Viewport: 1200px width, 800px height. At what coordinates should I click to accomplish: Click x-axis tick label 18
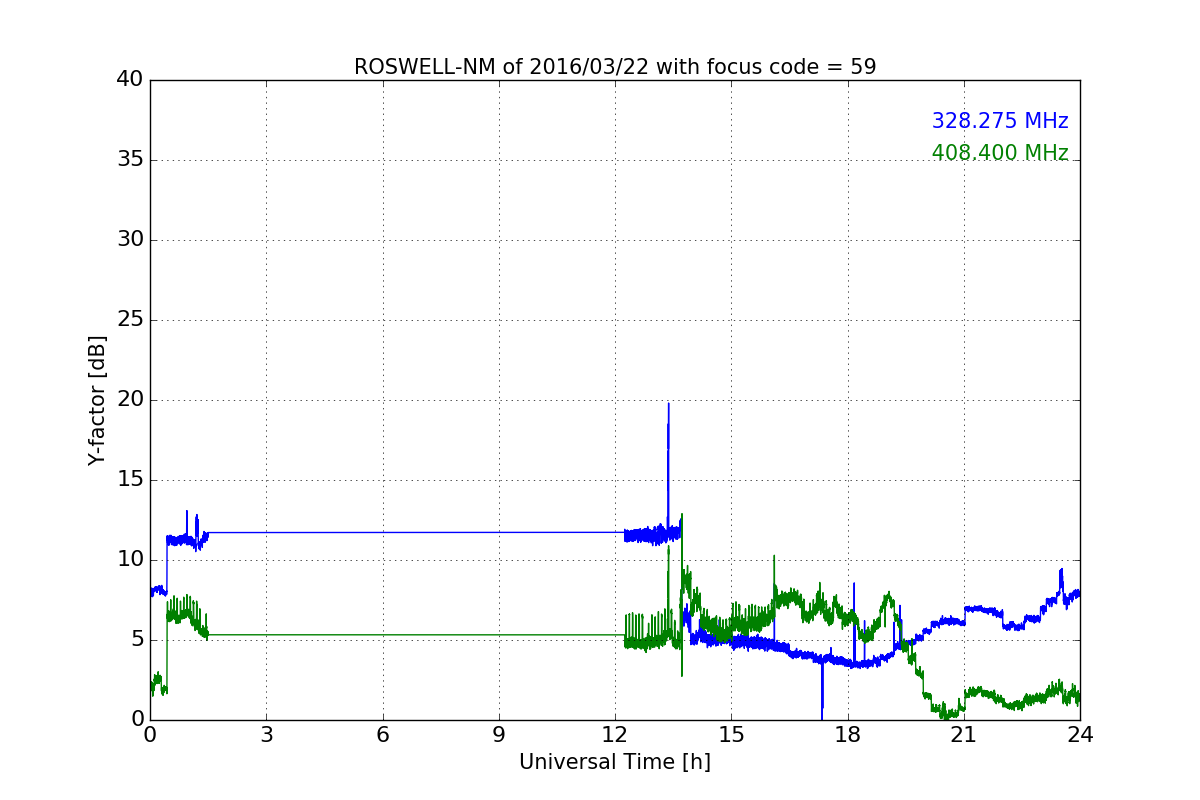[x=848, y=734]
